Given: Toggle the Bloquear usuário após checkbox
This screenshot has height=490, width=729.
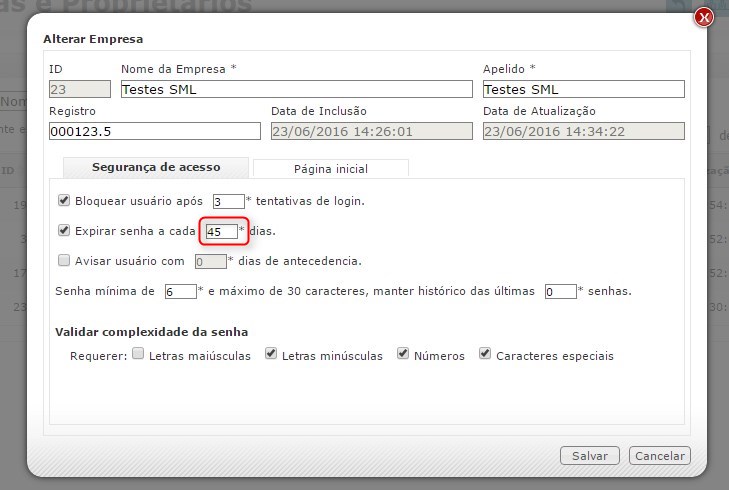Looking at the screenshot, I should 65,200.
